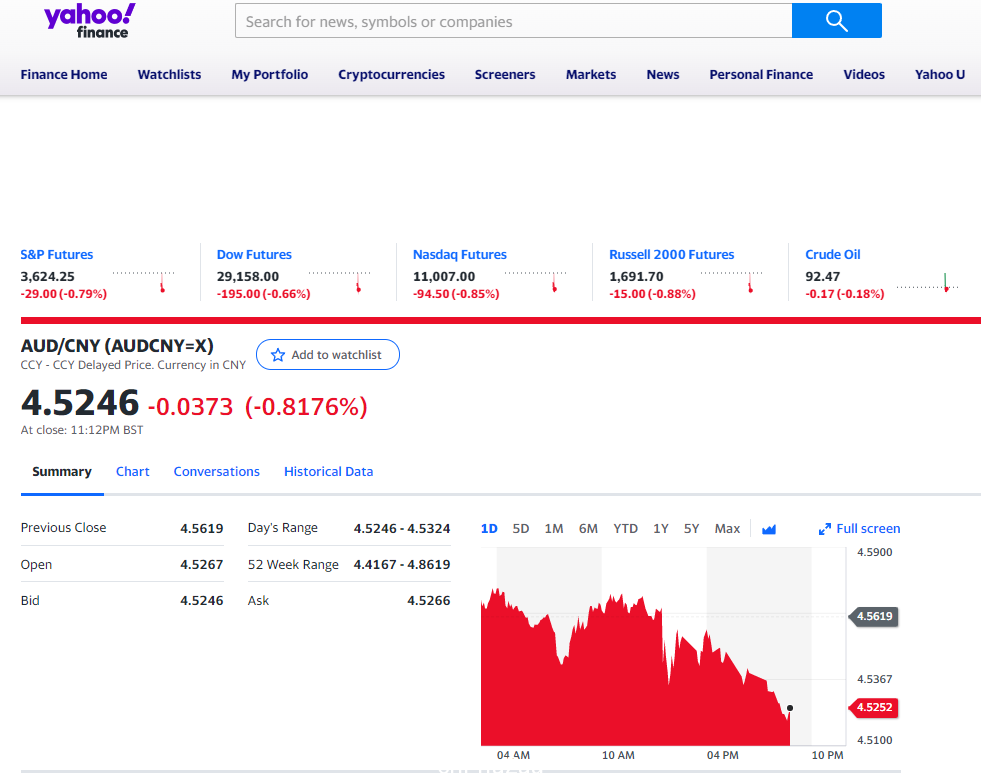Click the blue search magnifier button

836,21
